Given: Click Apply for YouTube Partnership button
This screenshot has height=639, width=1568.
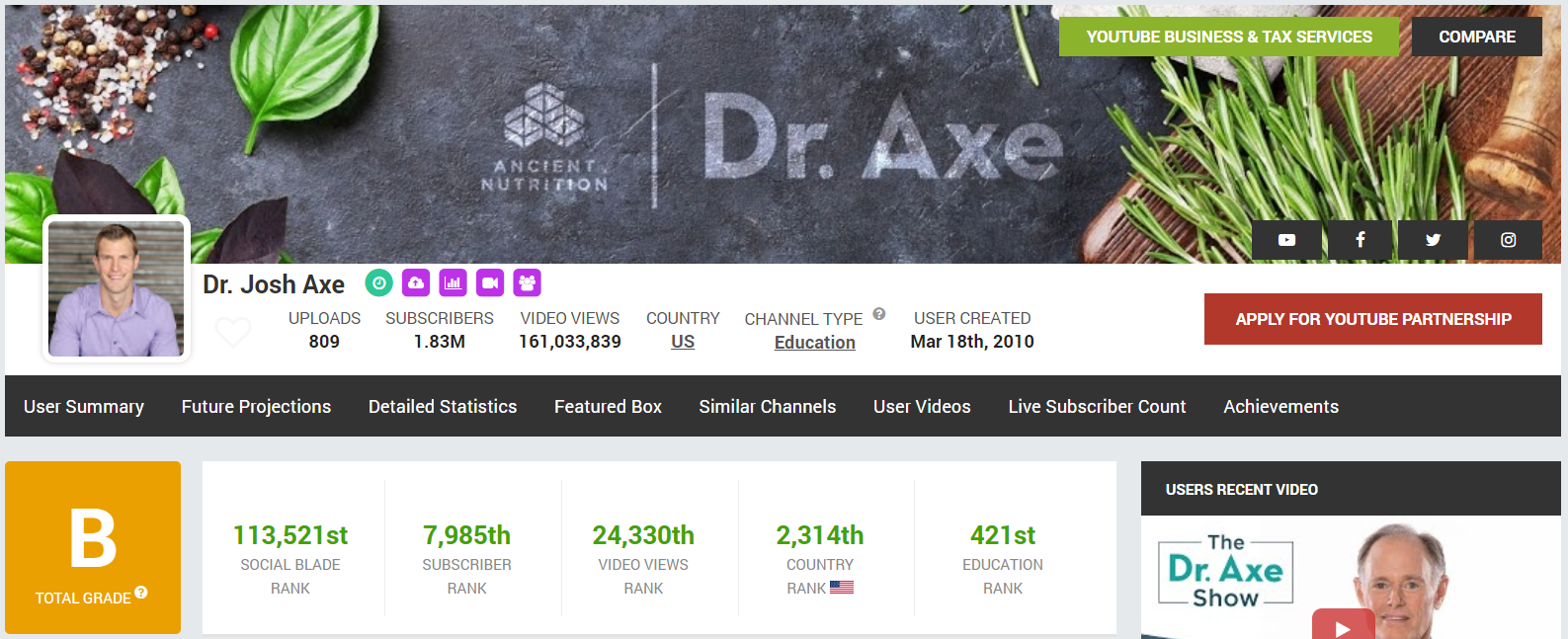Looking at the screenshot, I should tap(1373, 319).
